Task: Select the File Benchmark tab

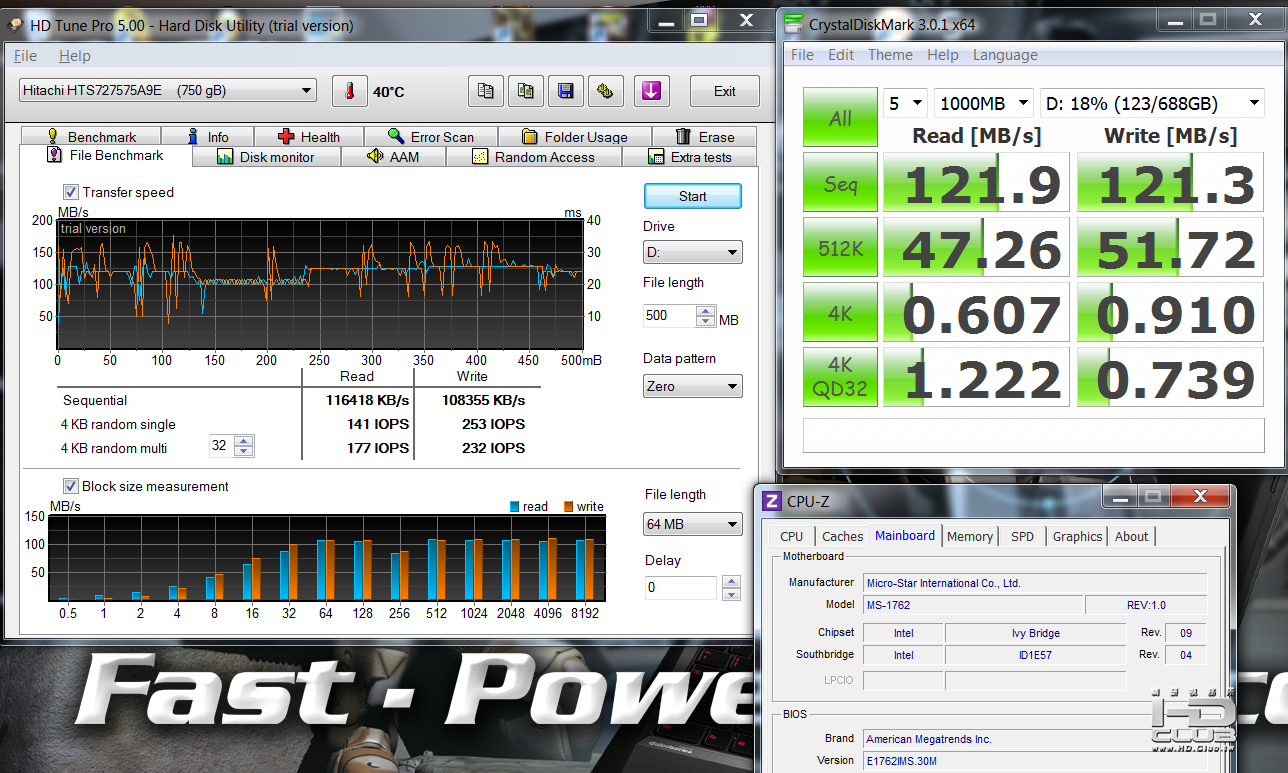Action: coord(104,156)
